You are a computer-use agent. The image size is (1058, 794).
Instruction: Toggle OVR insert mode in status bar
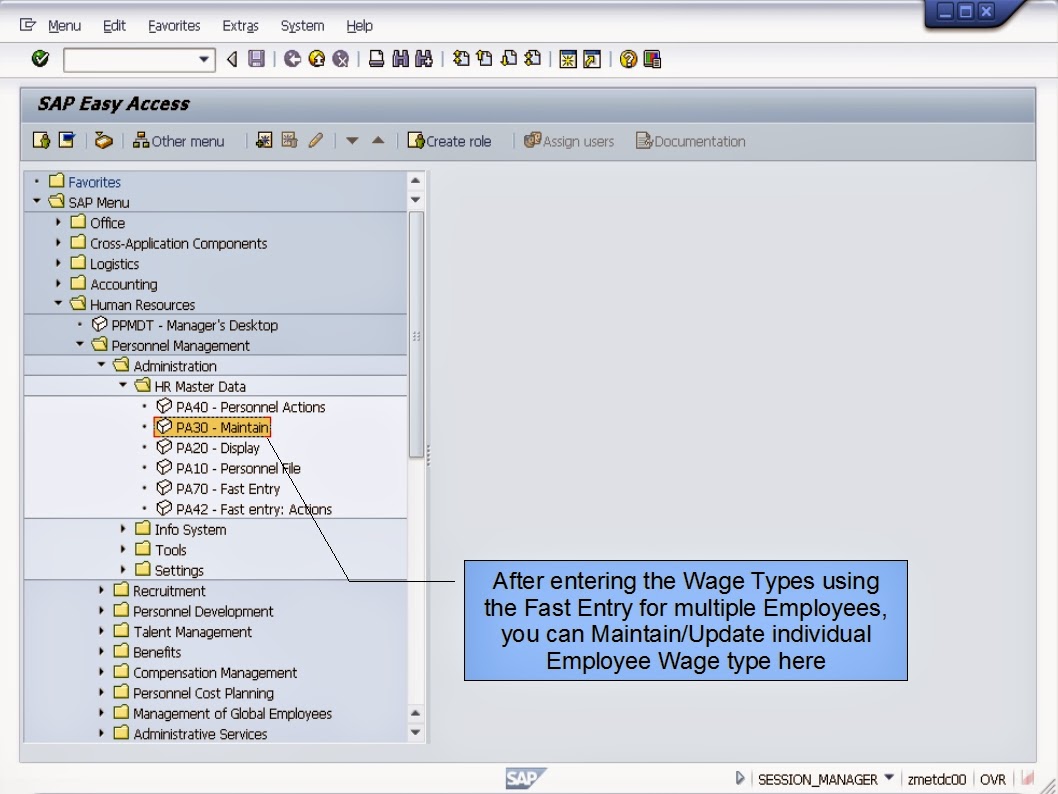coord(993,779)
